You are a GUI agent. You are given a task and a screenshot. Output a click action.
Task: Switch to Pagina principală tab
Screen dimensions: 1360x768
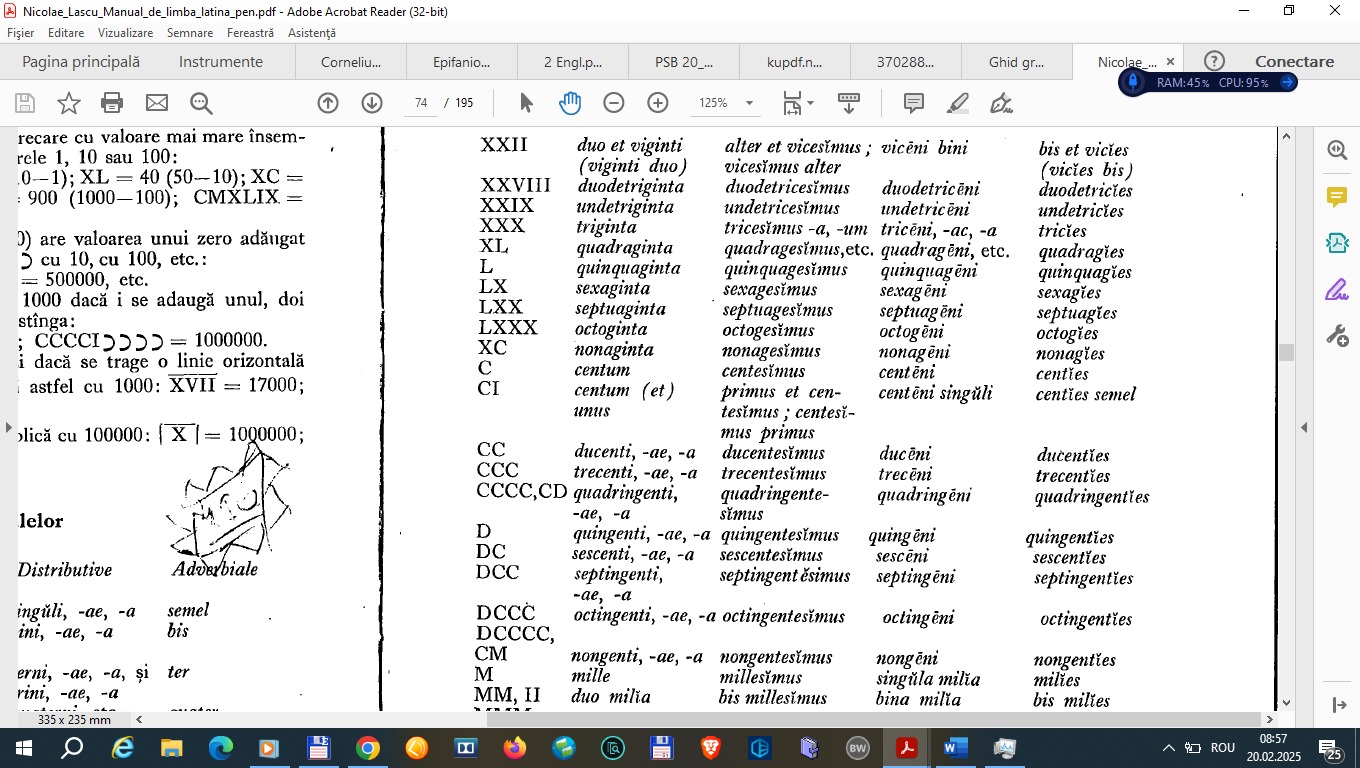point(81,61)
